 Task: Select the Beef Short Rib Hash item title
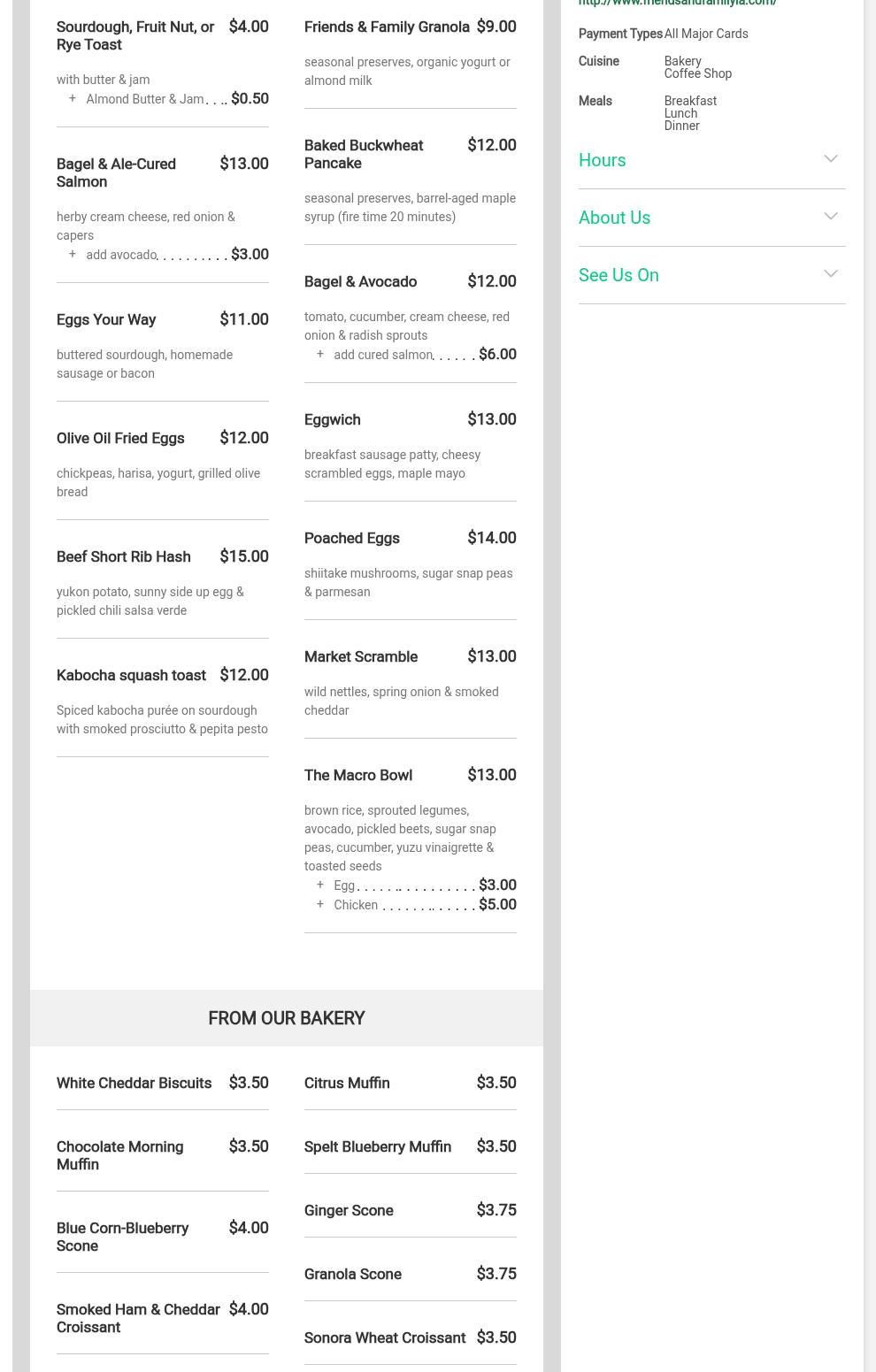click(x=124, y=556)
